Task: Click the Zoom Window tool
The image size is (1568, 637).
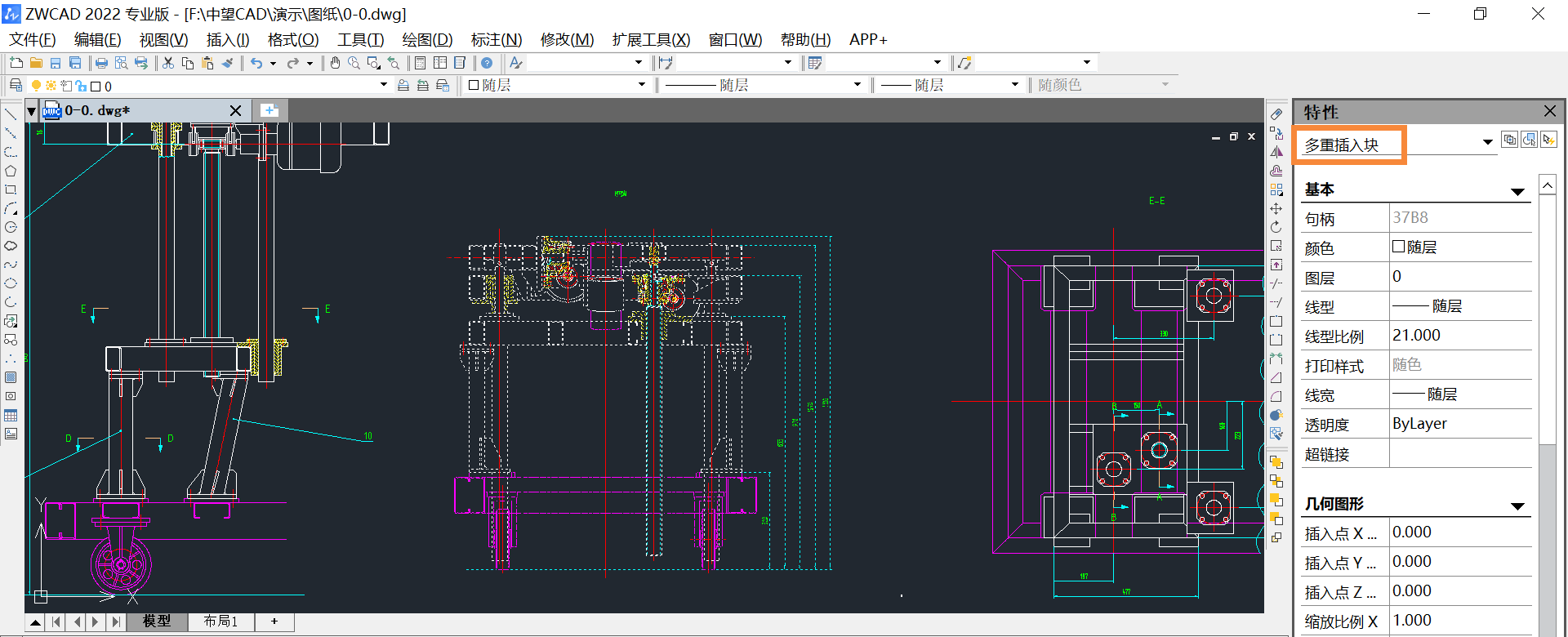Action: (373, 63)
